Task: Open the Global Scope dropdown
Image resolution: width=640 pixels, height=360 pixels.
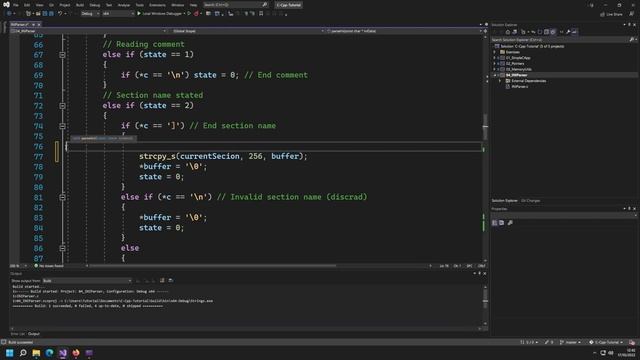Action: pos(247,31)
